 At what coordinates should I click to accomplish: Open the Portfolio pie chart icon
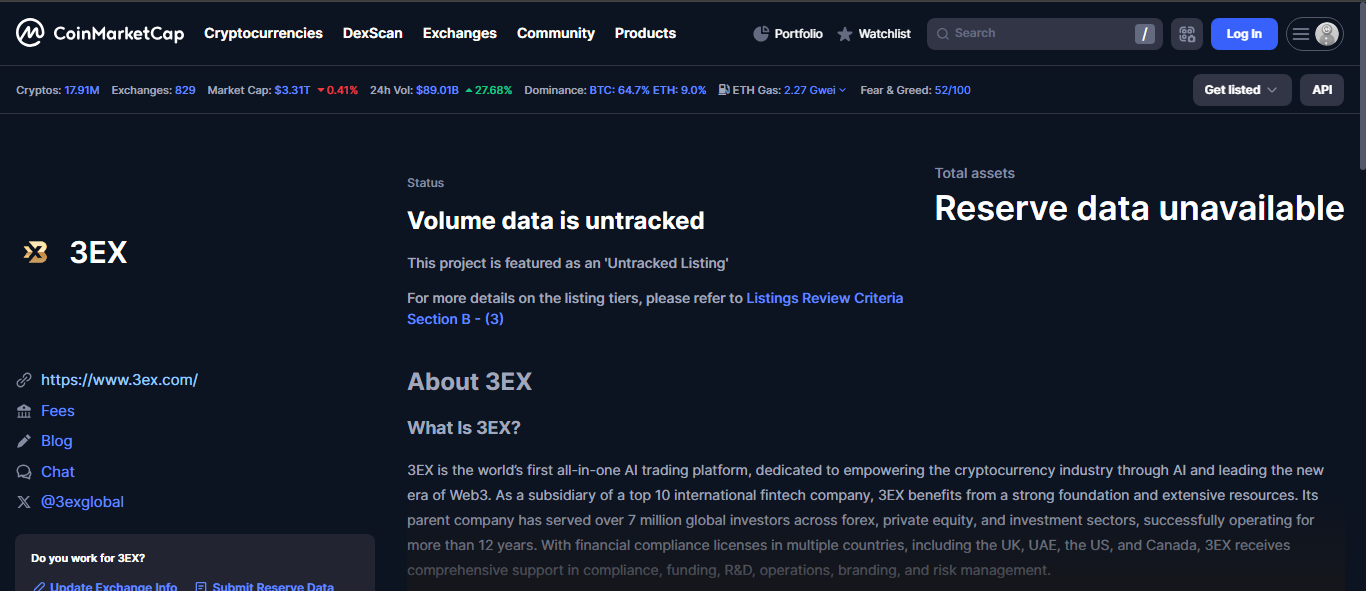click(761, 34)
